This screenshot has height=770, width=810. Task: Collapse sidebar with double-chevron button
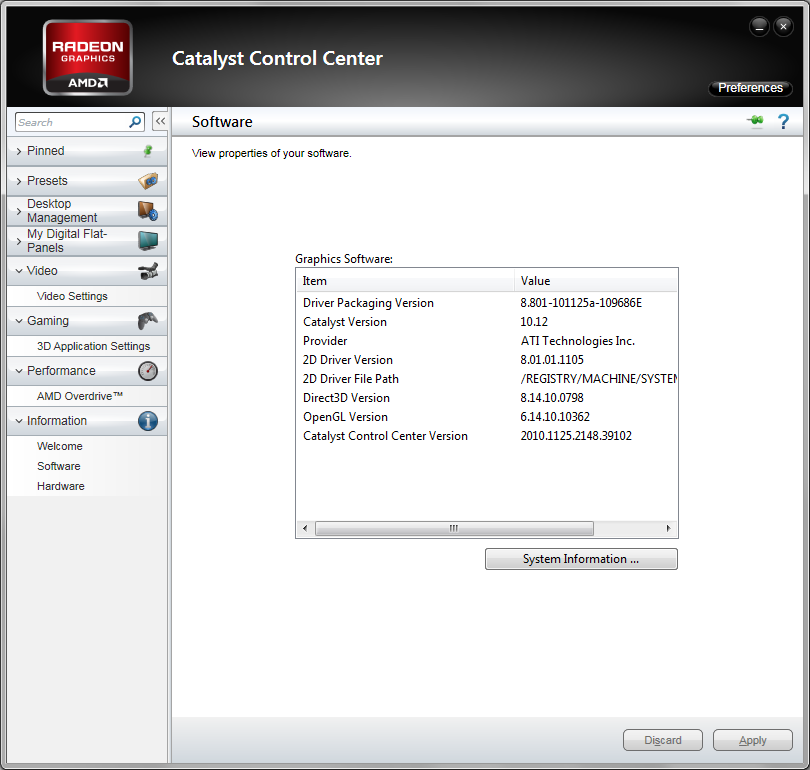pyautogui.click(x=161, y=121)
